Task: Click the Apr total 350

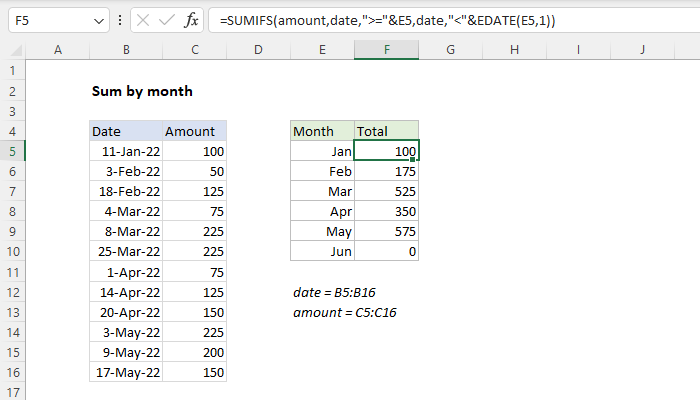Action: pyautogui.click(x=387, y=212)
